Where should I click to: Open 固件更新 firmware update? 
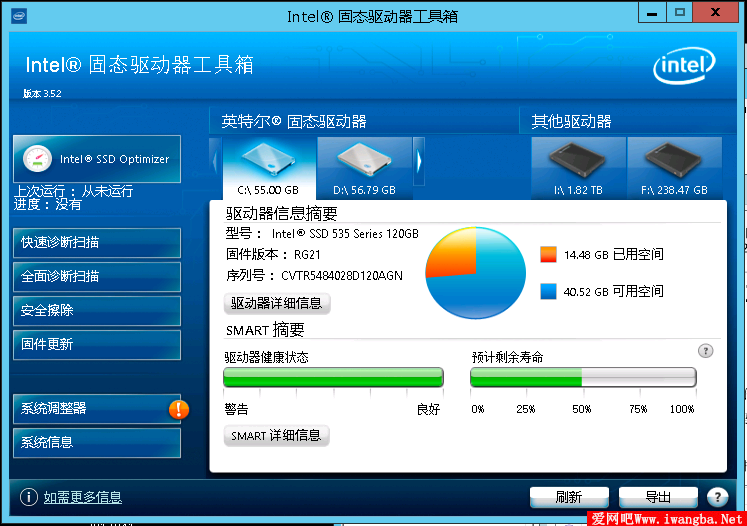coord(97,344)
